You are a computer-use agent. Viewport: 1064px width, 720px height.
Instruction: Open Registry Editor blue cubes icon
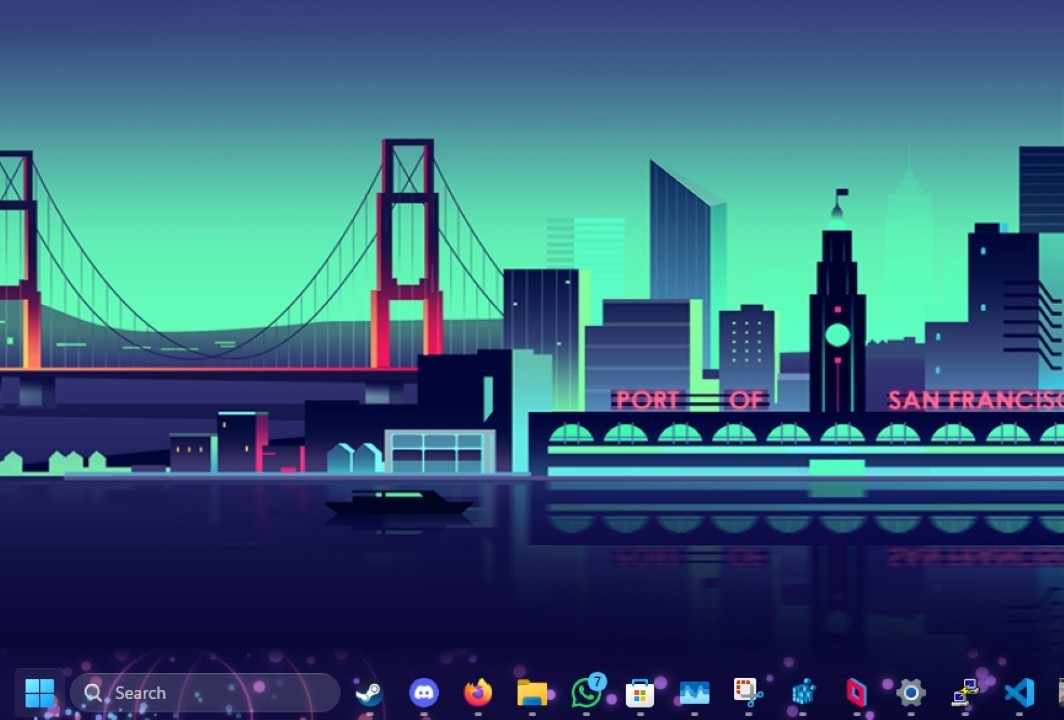click(x=803, y=693)
